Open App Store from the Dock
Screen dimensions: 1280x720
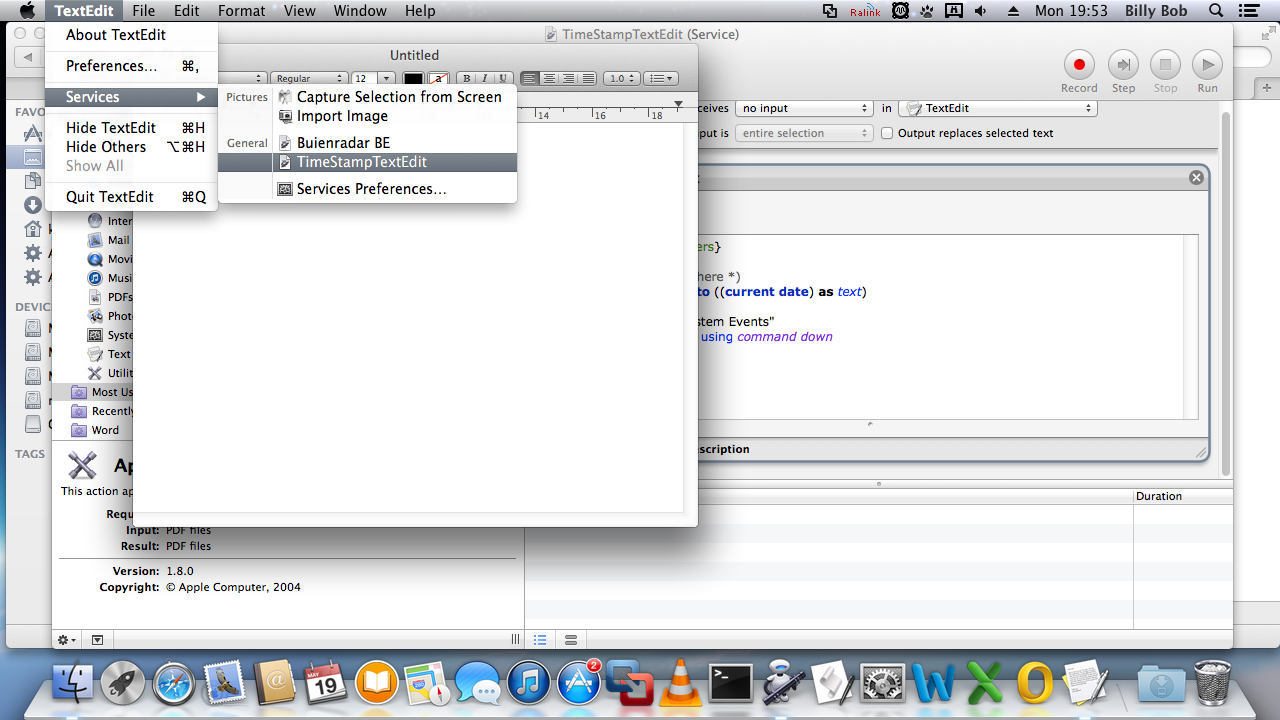[579, 685]
